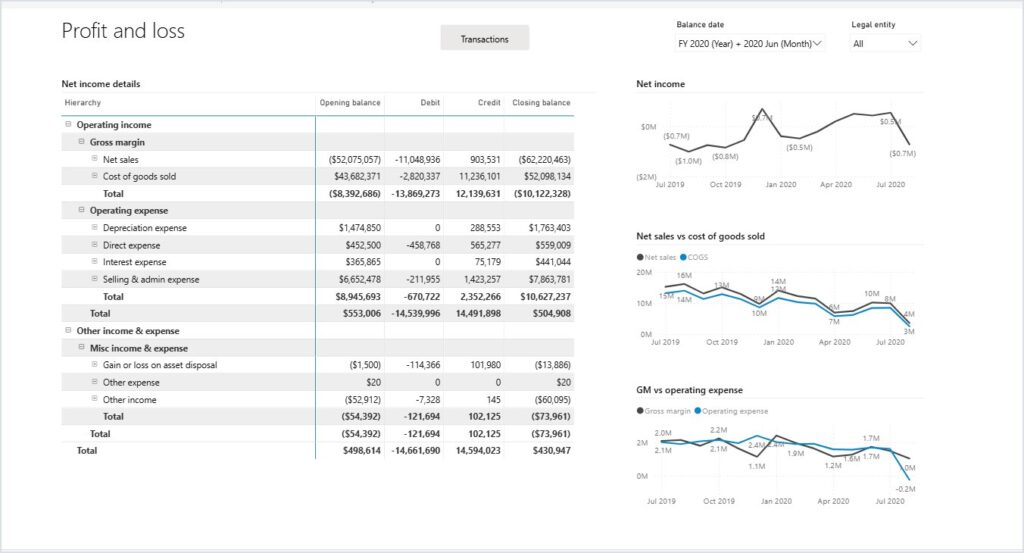The image size is (1024, 553).
Task: Collapse the Operating income hierarchy row
Action: [68, 124]
